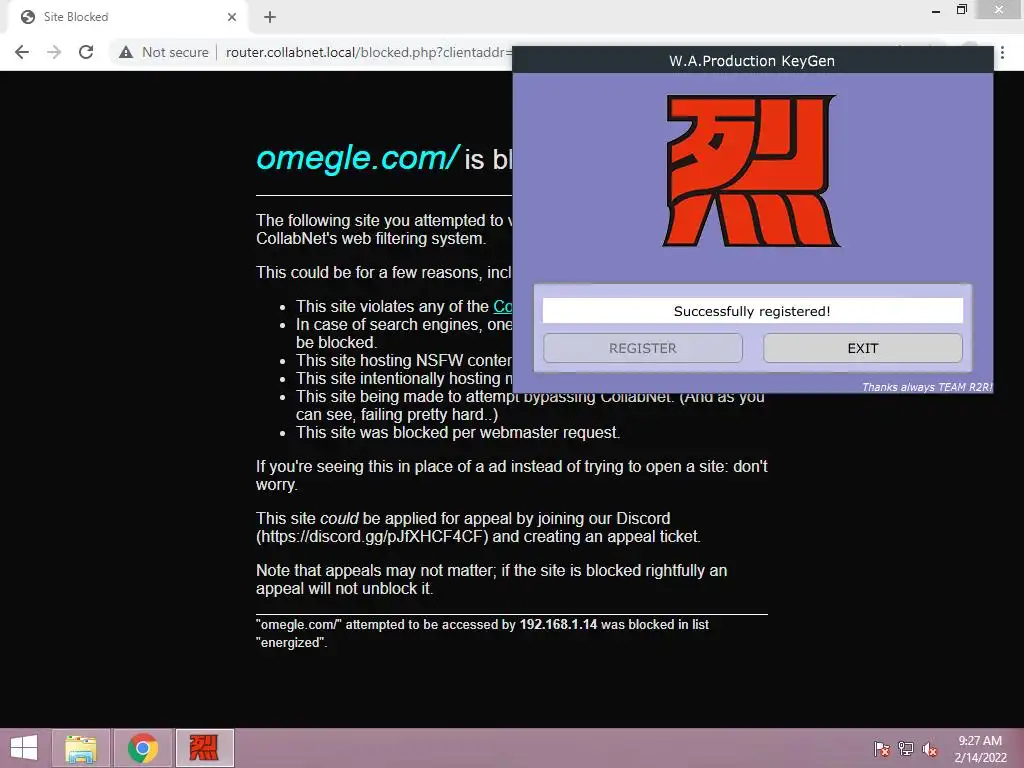This screenshot has height=768, width=1024.
Task: Click the 'energized' list name text
Action: click(292, 643)
